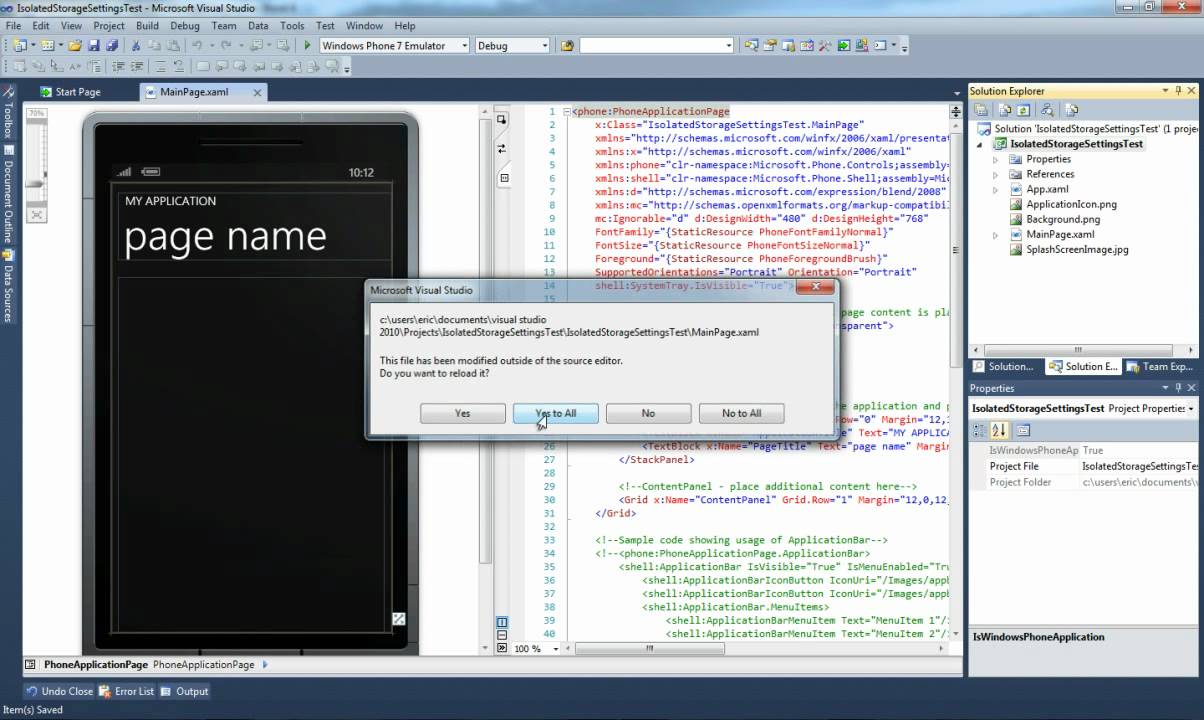
Task: Click the Find in Files icon
Action: point(567,46)
